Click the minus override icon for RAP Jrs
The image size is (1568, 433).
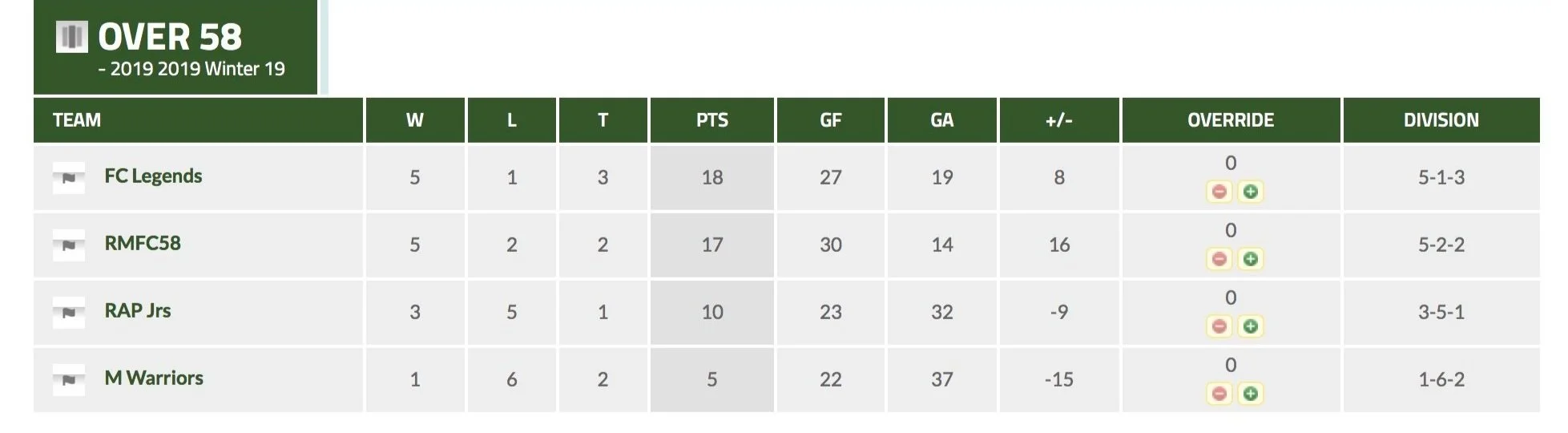[x=1219, y=326]
